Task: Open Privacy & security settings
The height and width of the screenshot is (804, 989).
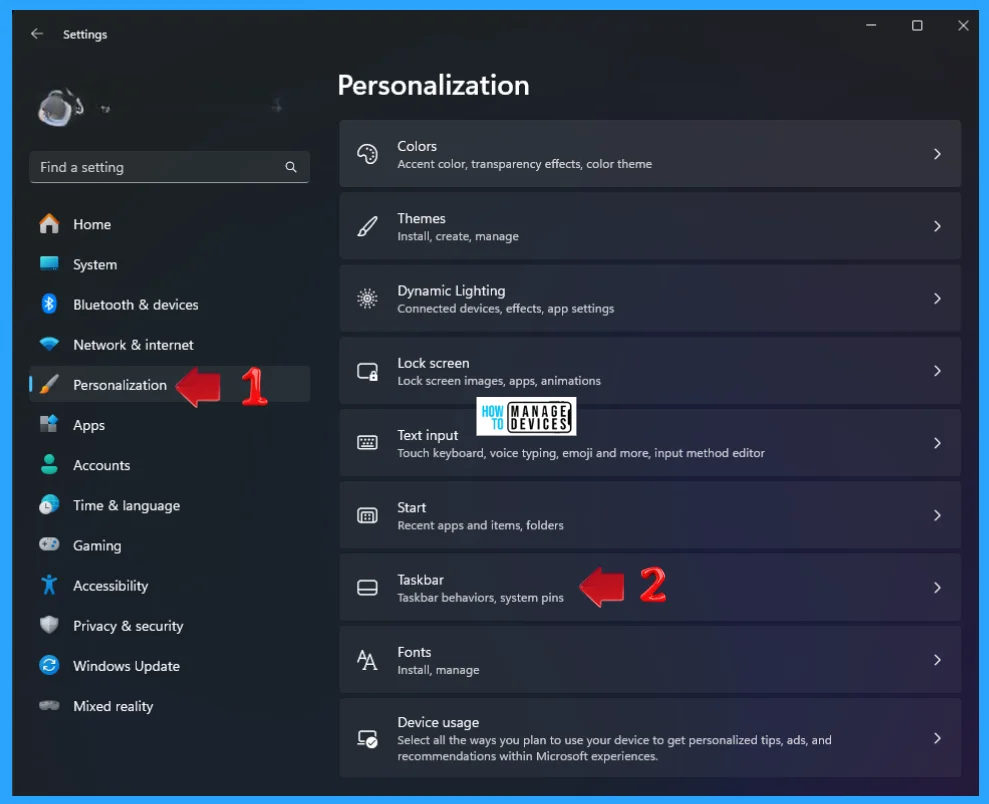Action: point(169,626)
